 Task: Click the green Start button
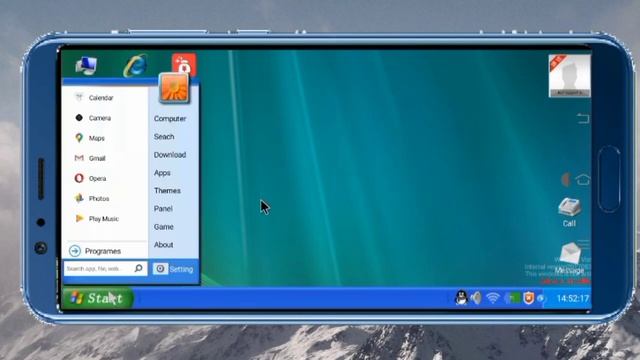[98, 298]
